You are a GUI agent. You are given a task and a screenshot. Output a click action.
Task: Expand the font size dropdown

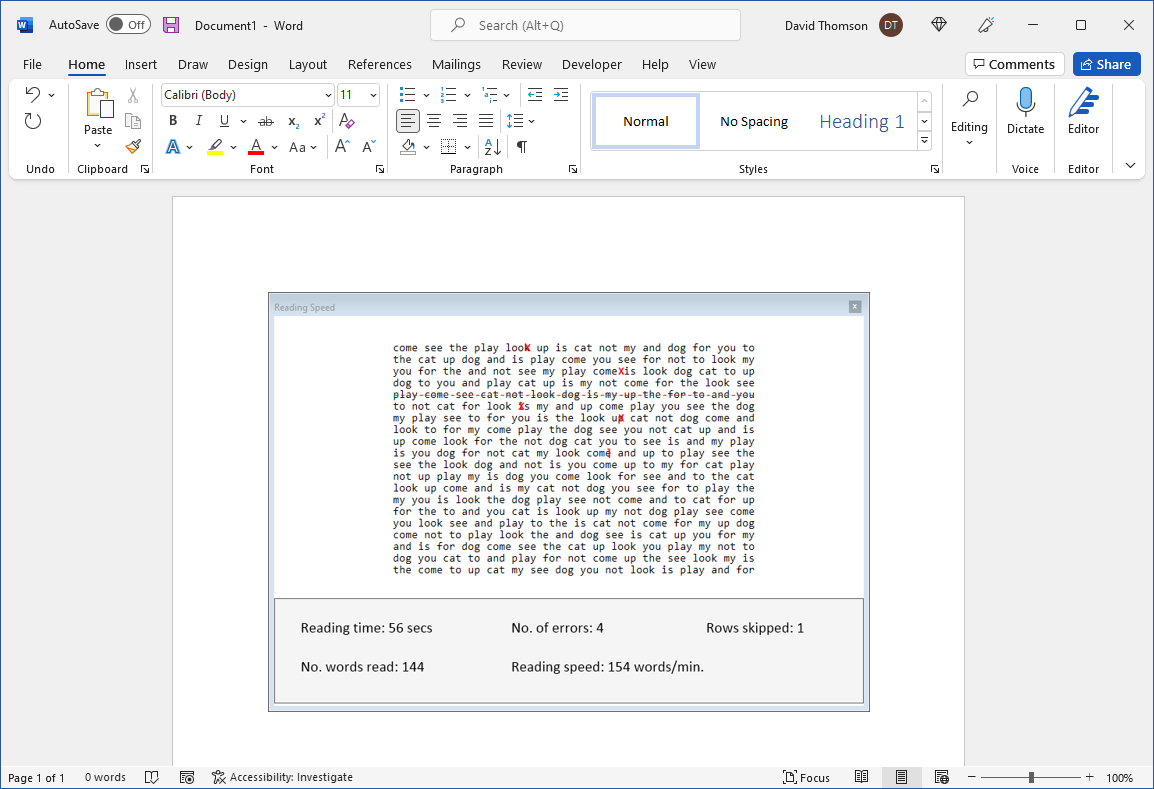point(373,95)
